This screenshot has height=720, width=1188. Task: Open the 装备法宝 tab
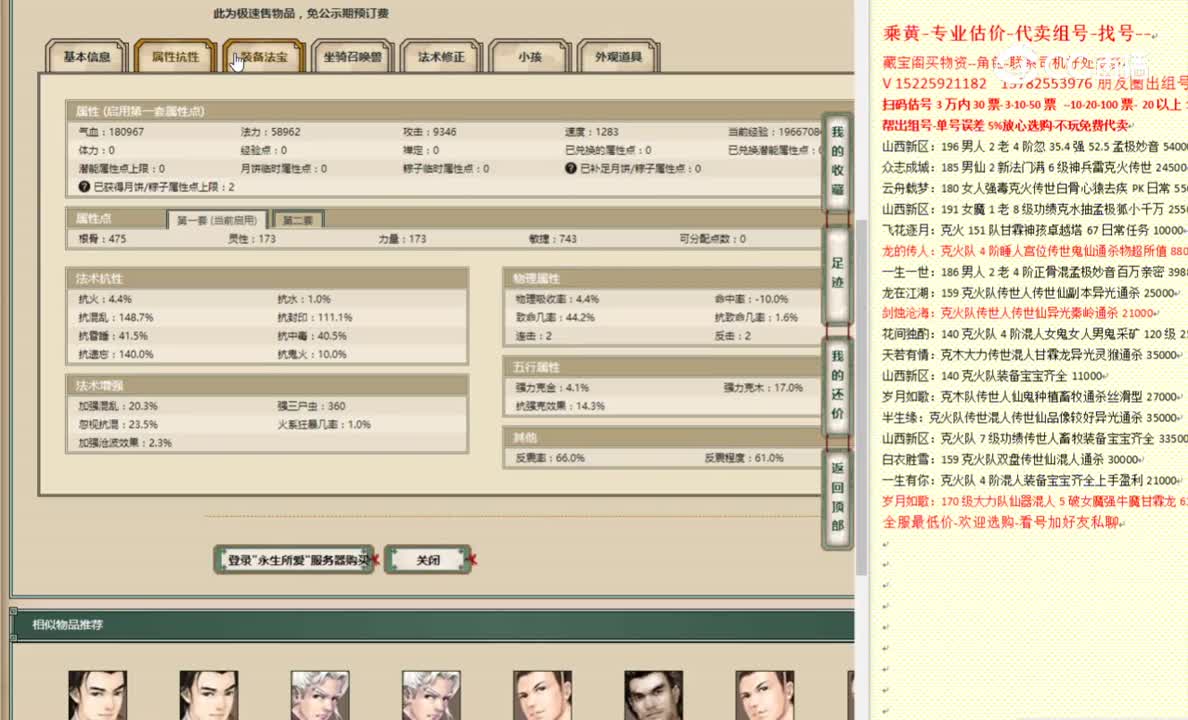pyautogui.click(x=264, y=57)
